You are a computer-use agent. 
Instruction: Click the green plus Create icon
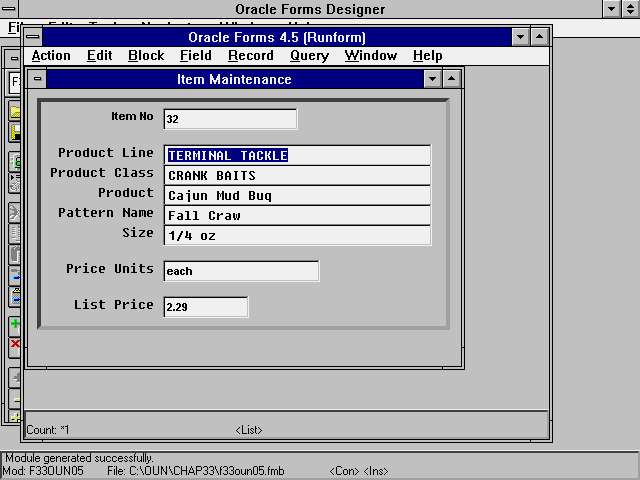[x=14, y=325]
